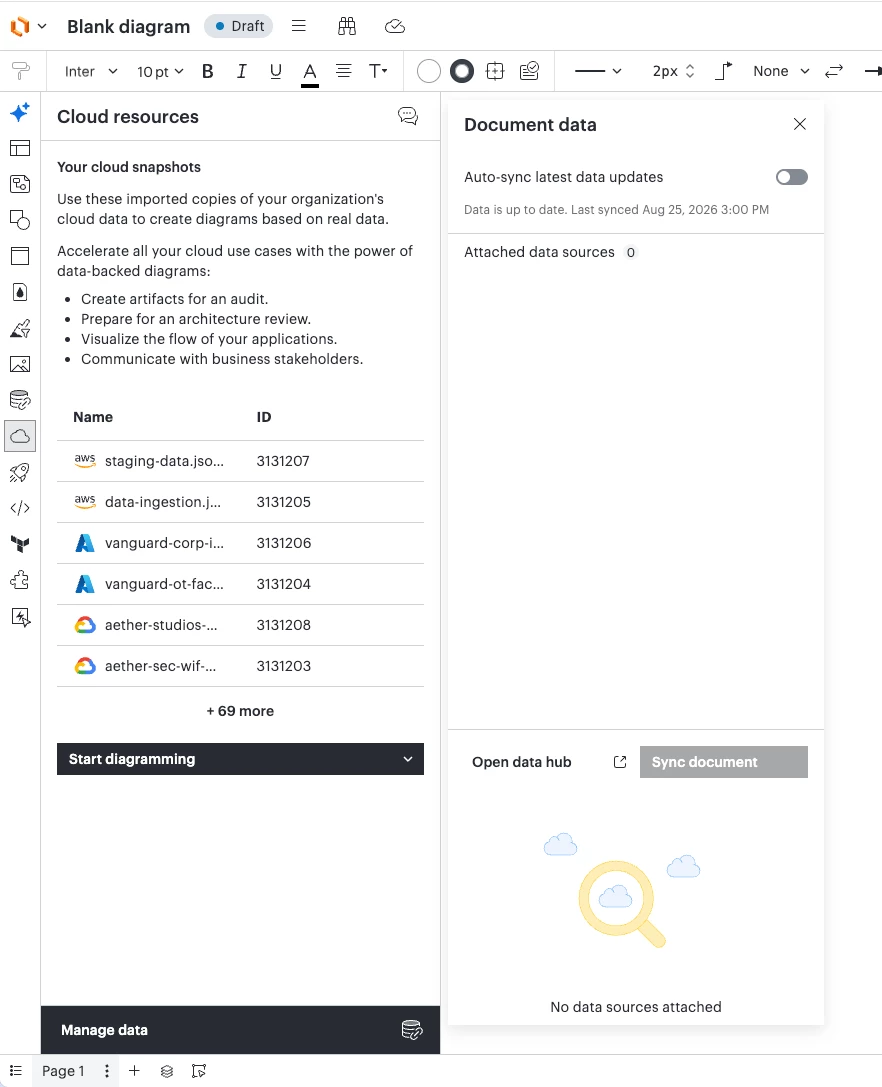
Task: Open the binoculars search icon
Action: coord(347,26)
